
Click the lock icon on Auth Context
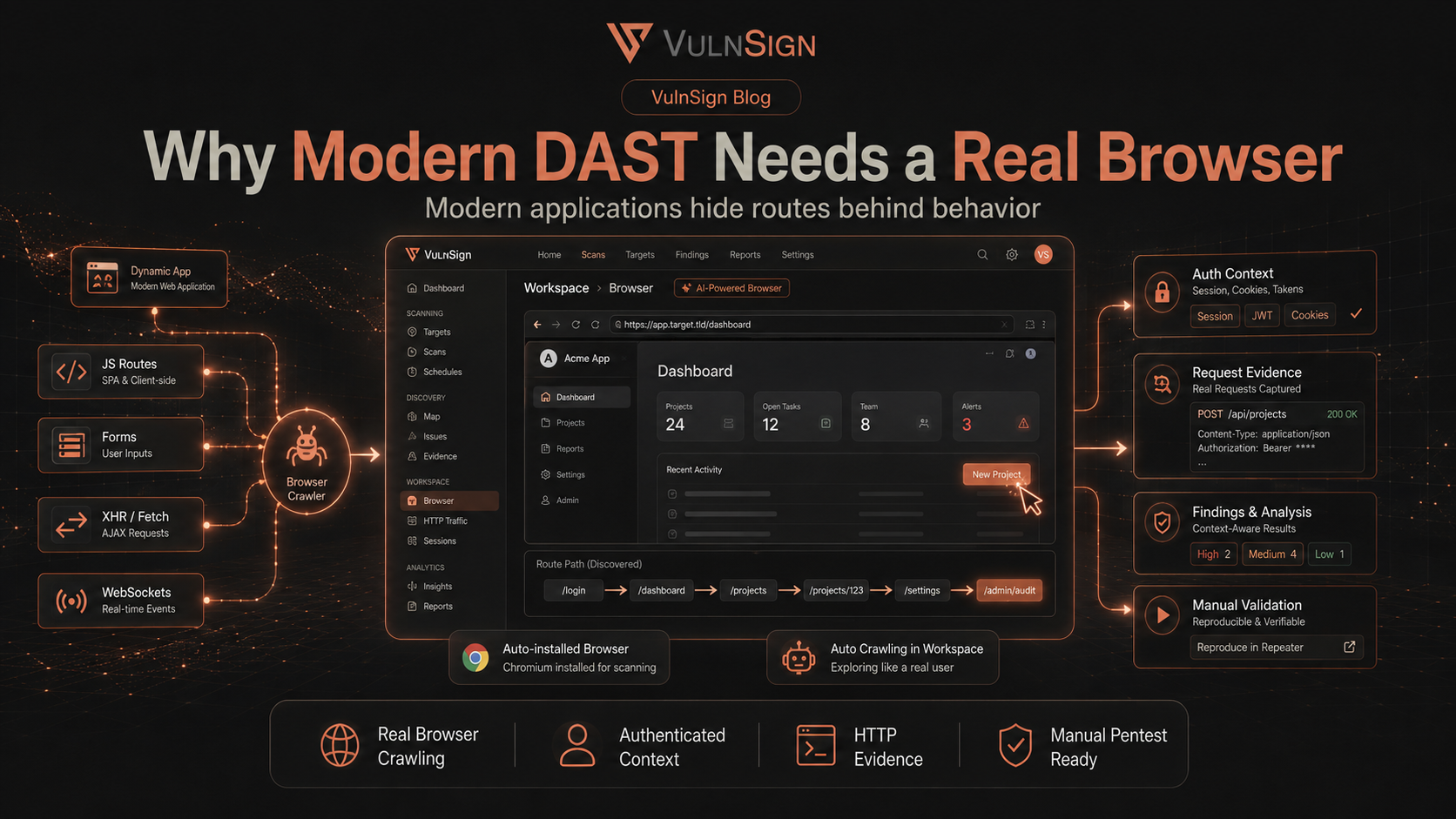point(1162,293)
